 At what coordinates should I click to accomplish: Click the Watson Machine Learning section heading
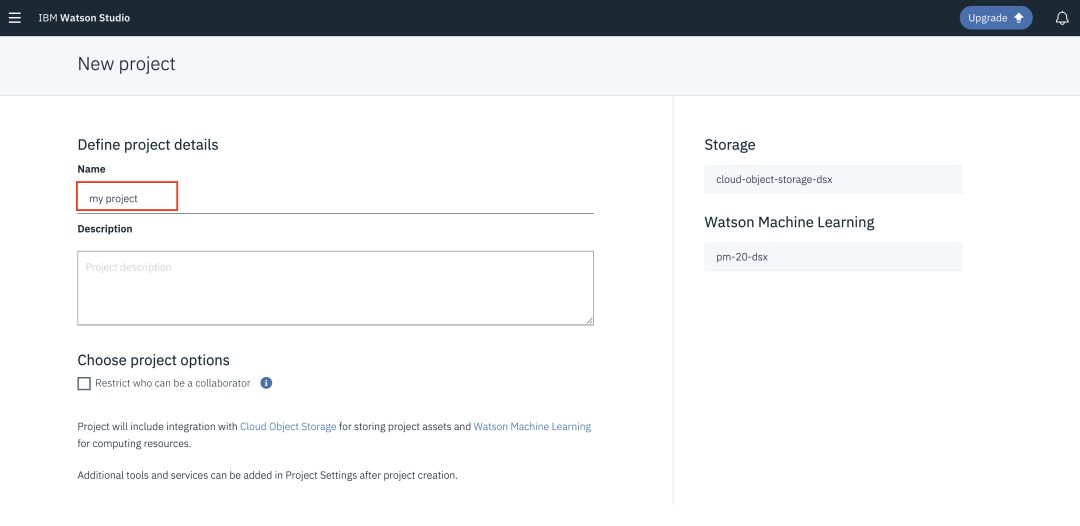(789, 222)
